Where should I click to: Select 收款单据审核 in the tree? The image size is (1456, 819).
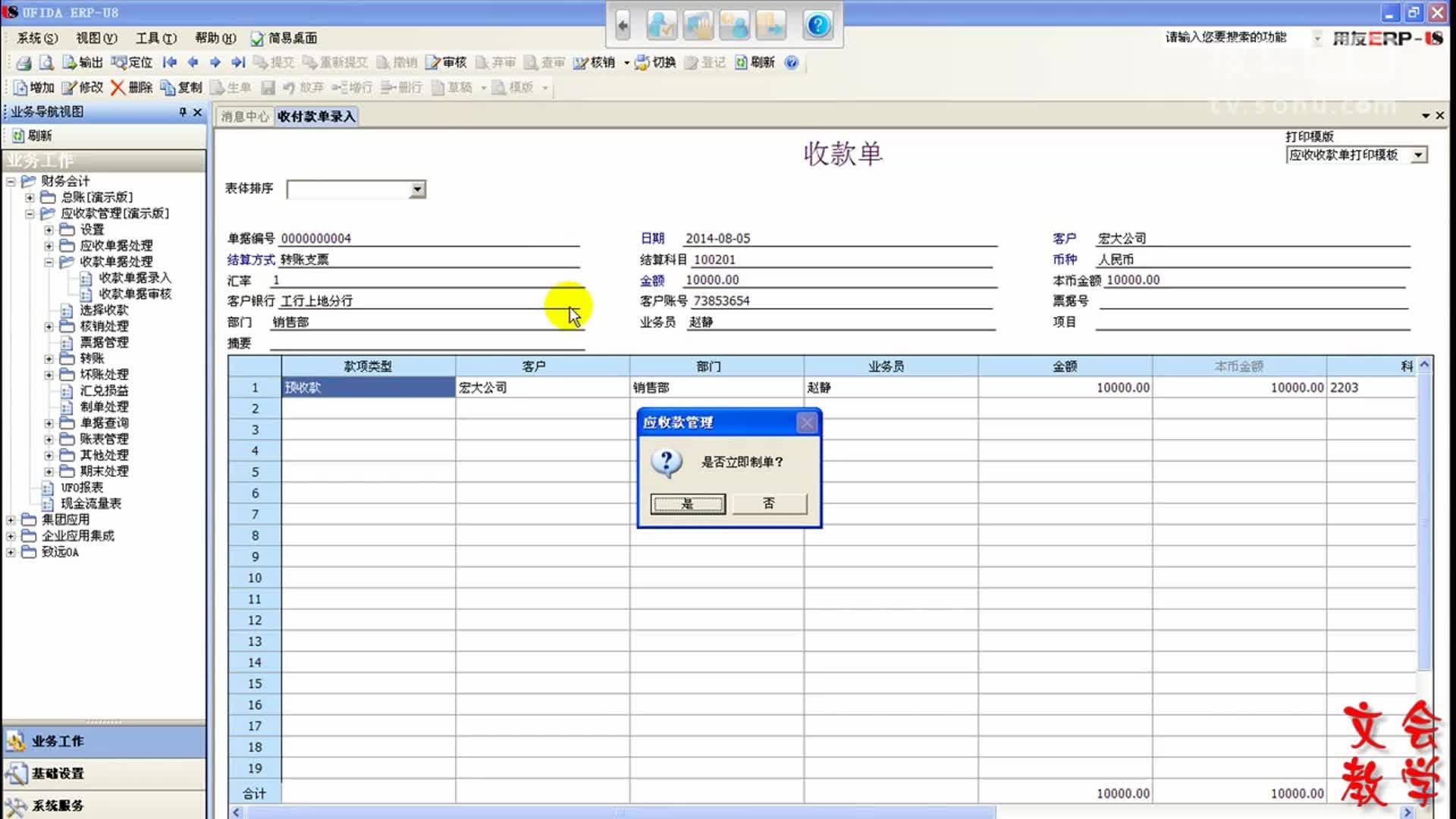tap(134, 294)
